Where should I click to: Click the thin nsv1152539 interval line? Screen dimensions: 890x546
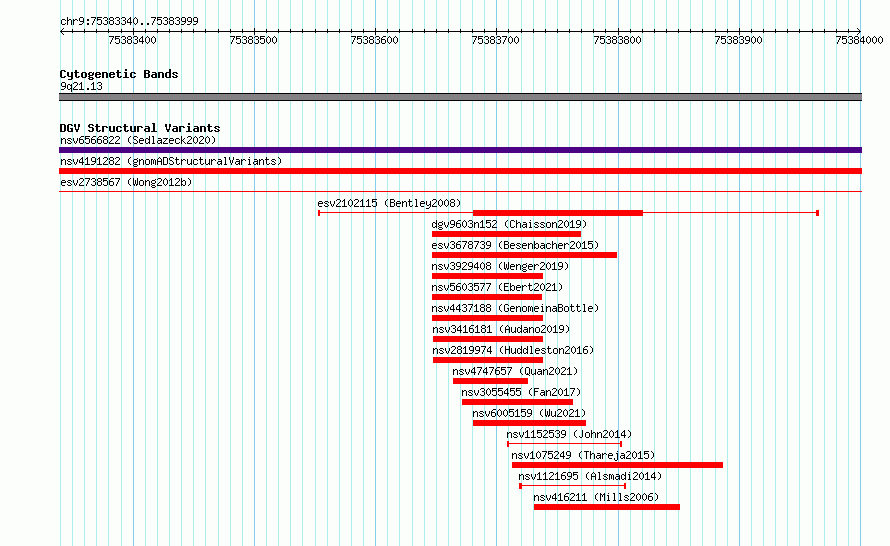click(565, 444)
